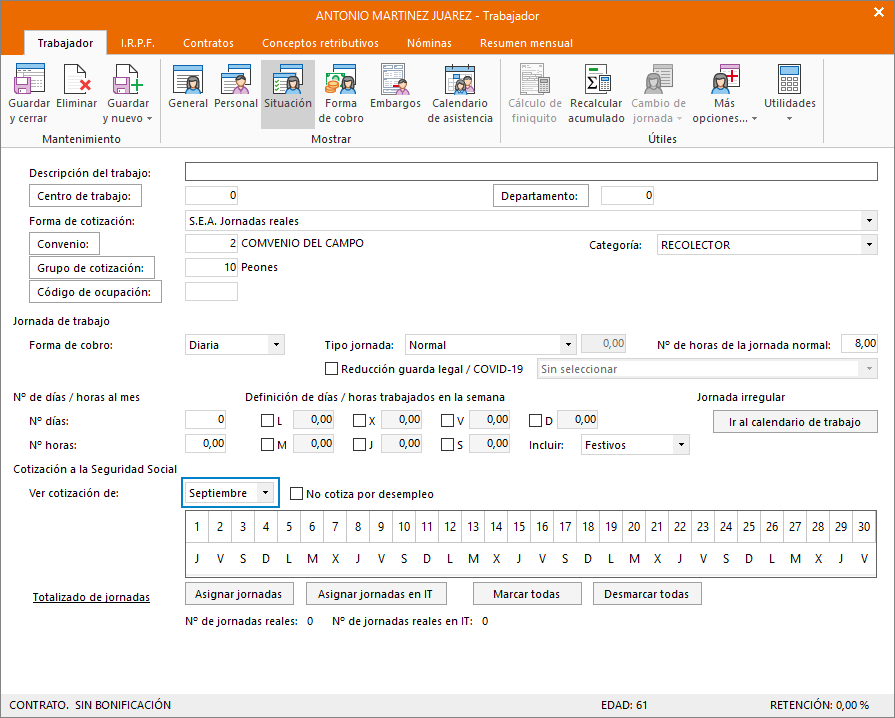Image resolution: width=895 pixels, height=718 pixels.
Task: Check the J (jueves) day checkbox
Action: (x=359, y=445)
